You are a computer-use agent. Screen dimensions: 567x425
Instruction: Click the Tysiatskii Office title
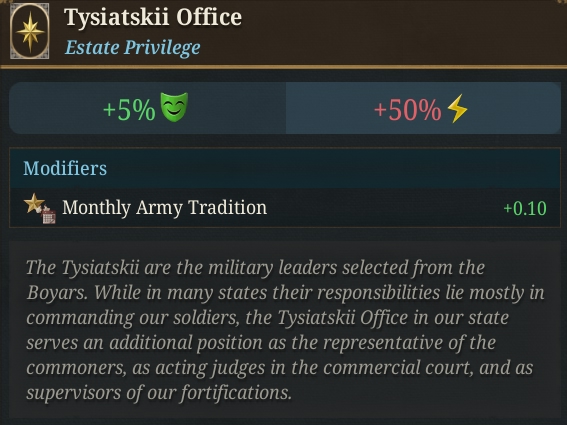(153, 17)
